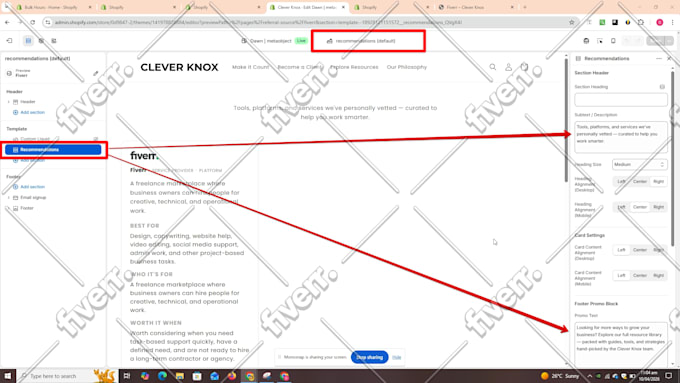Select the Recommendations section in the sidebar
680x383 pixels.
point(53,150)
